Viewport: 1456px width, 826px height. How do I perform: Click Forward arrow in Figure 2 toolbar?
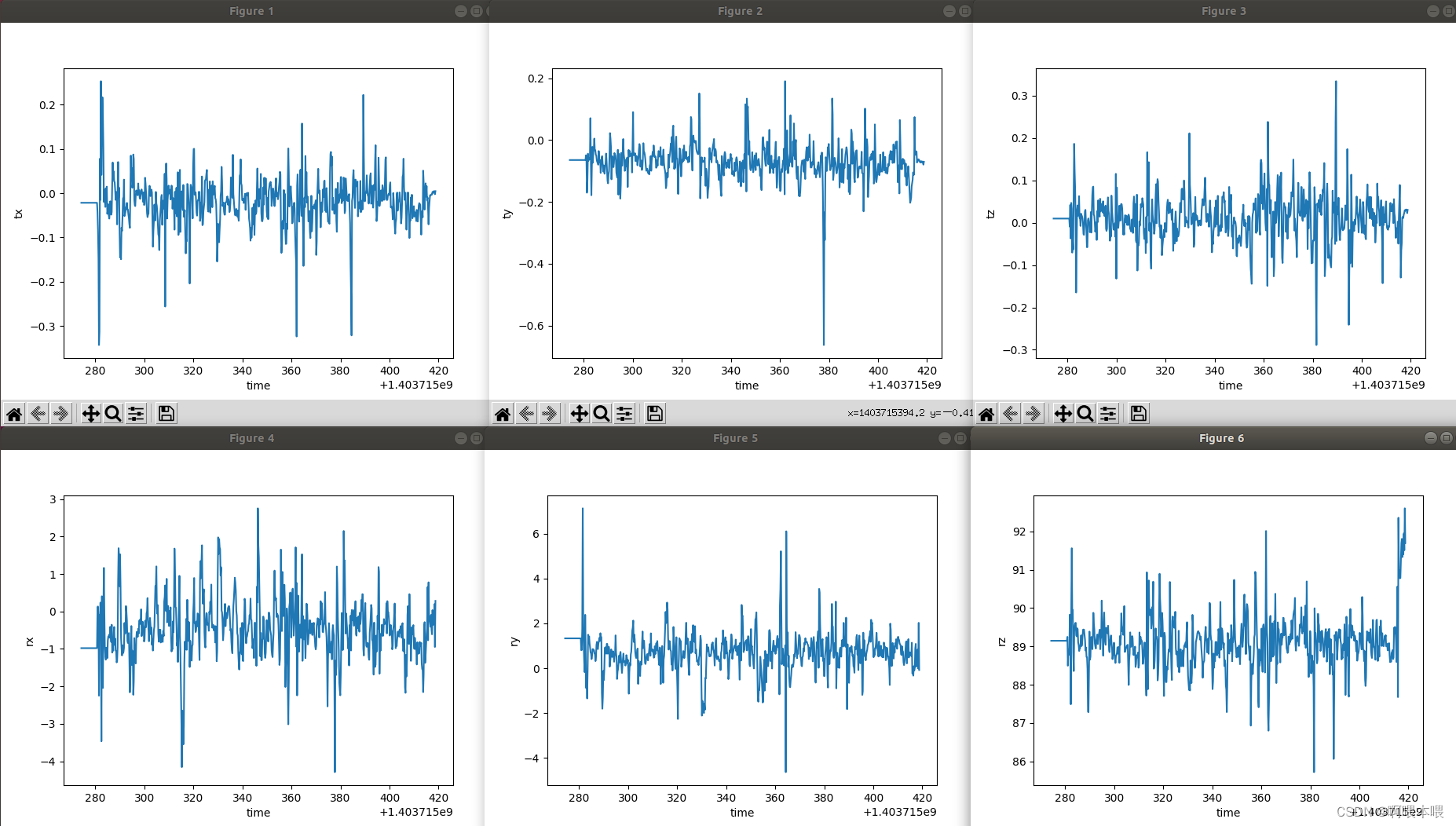[549, 414]
